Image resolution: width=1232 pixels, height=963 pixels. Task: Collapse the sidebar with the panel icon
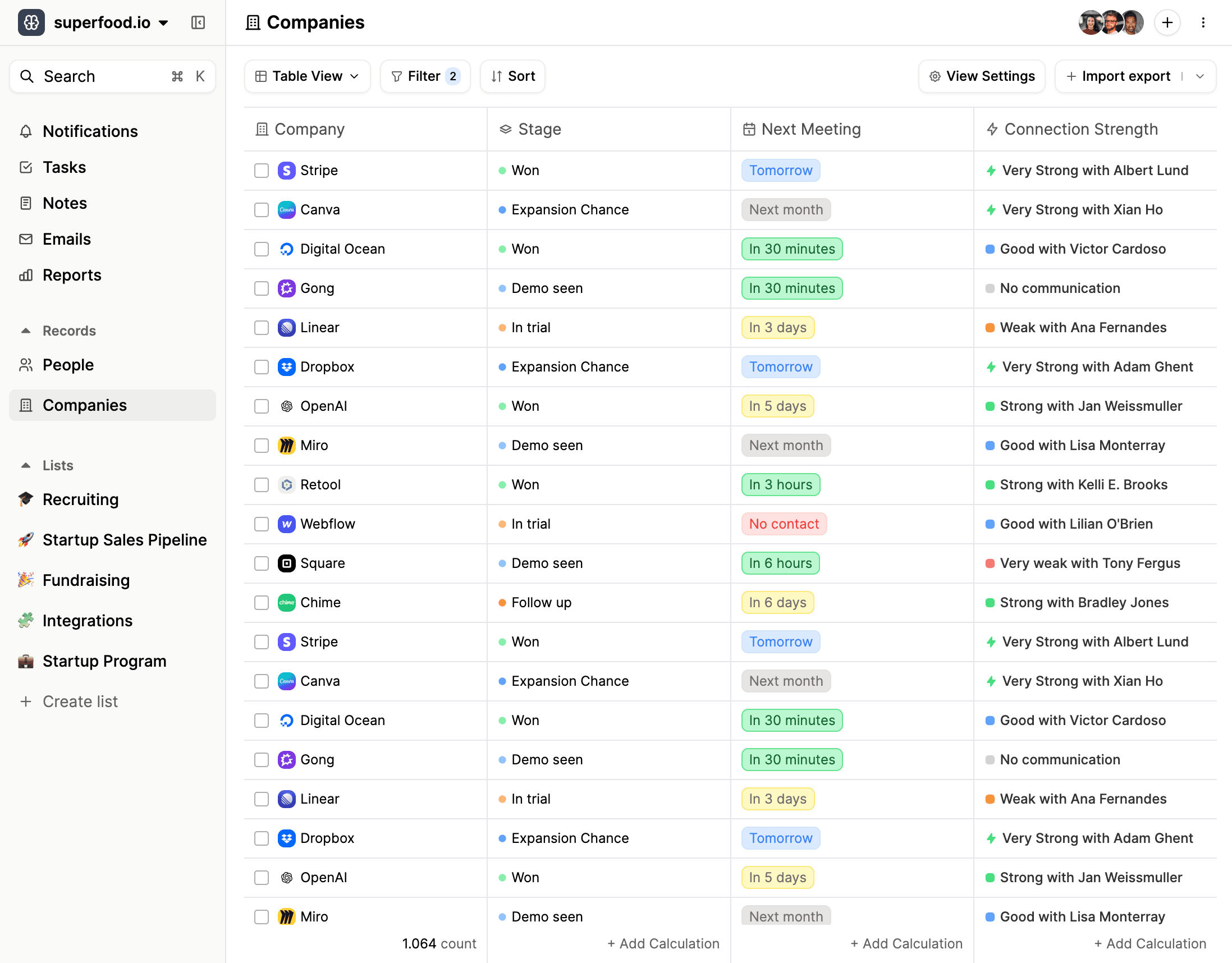198,22
